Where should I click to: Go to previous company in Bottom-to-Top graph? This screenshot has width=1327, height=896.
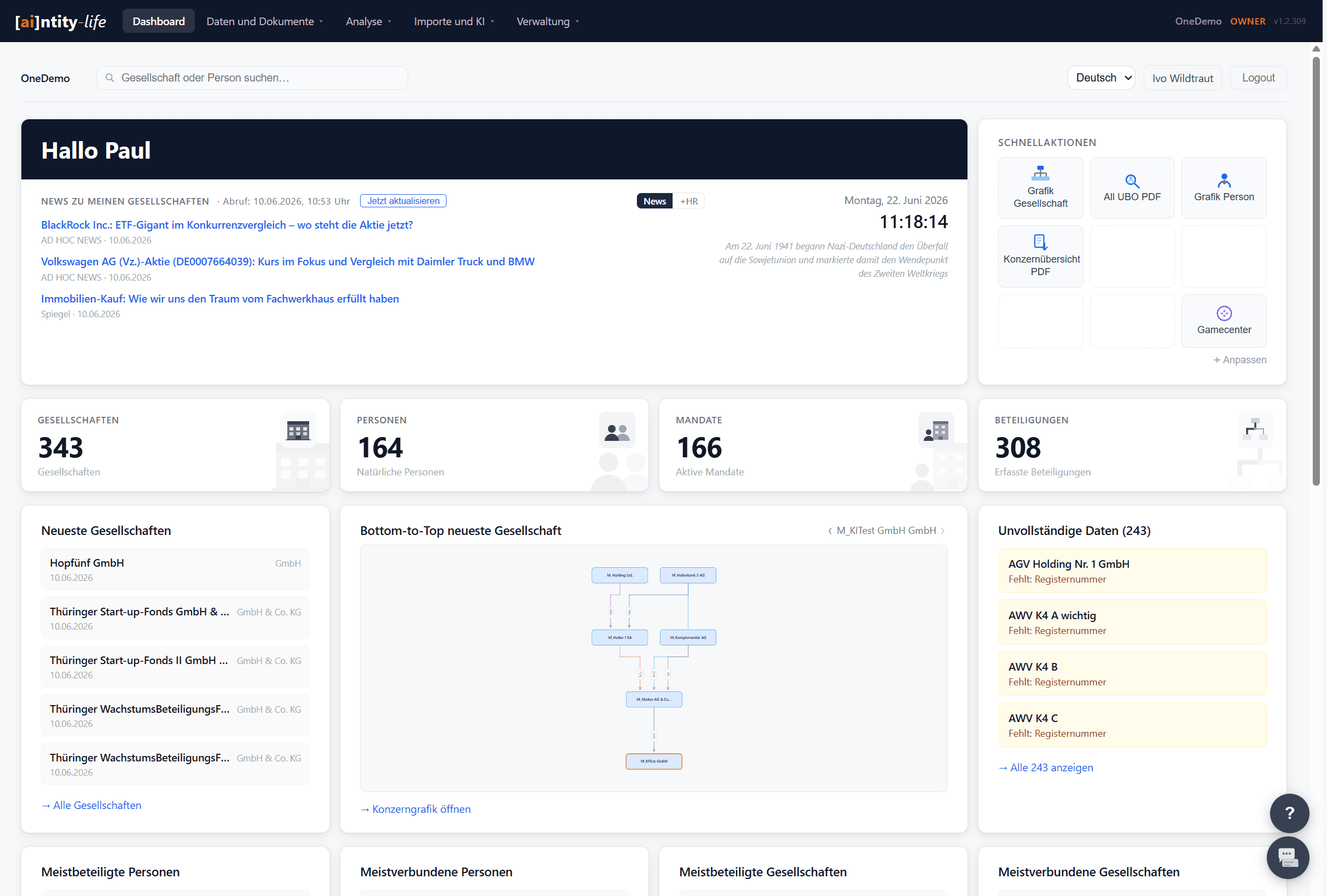click(x=829, y=531)
